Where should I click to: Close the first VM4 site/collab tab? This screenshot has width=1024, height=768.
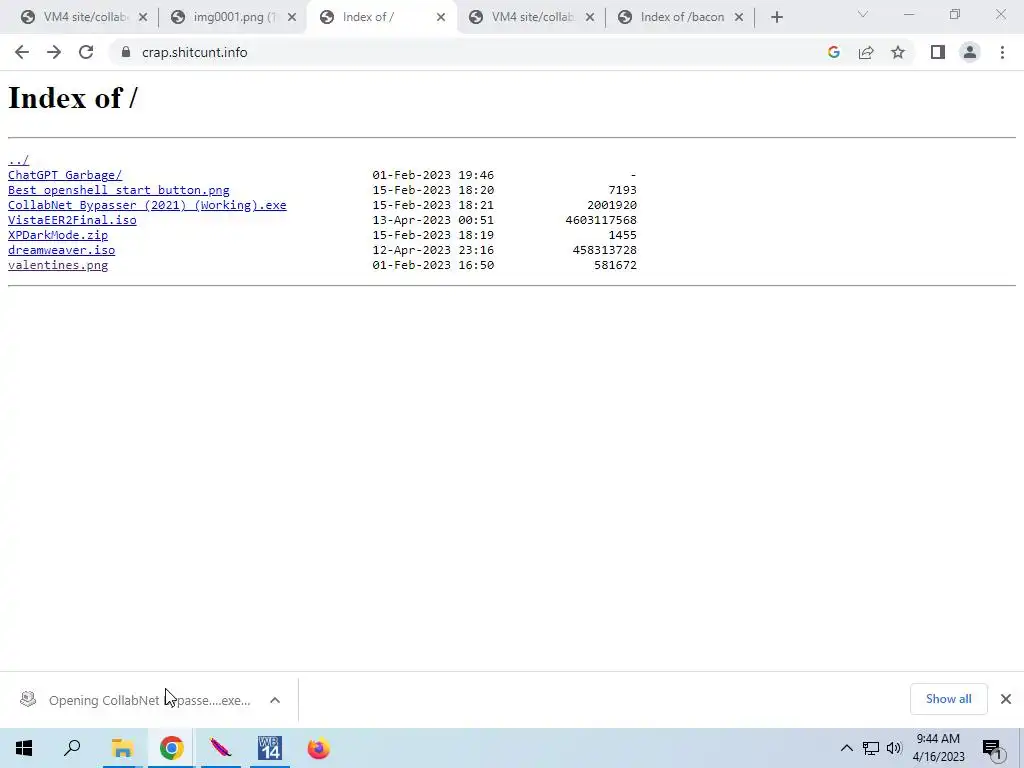[143, 18]
